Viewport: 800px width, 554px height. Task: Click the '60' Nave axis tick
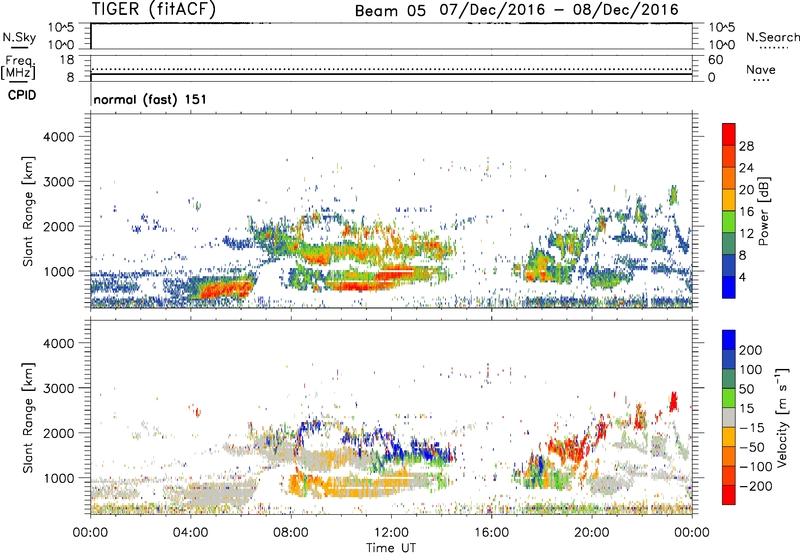tap(715, 60)
